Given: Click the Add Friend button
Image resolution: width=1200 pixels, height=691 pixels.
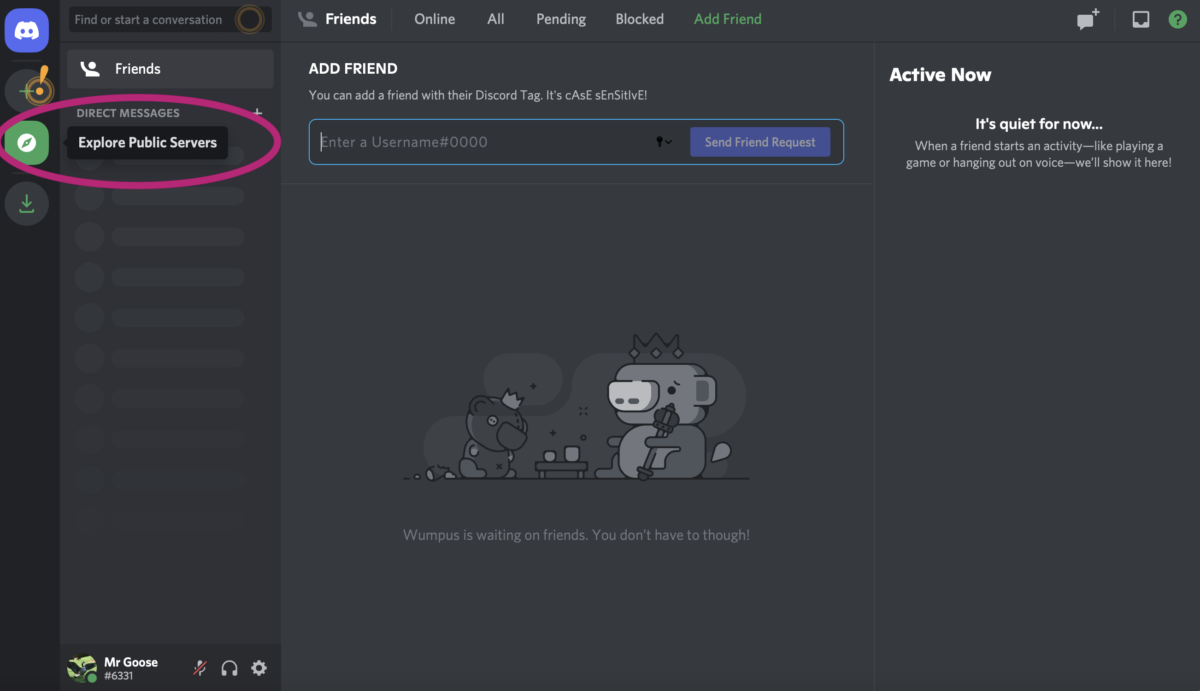Looking at the screenshot, I should (727, 19).
